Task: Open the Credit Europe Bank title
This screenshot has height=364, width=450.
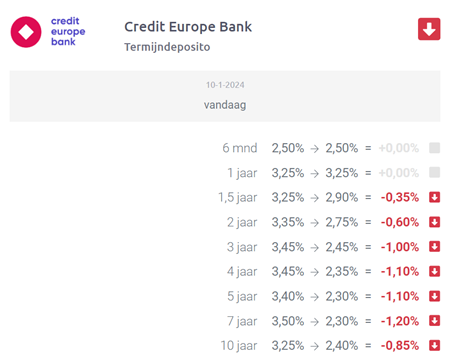Action: click(188, 27)
